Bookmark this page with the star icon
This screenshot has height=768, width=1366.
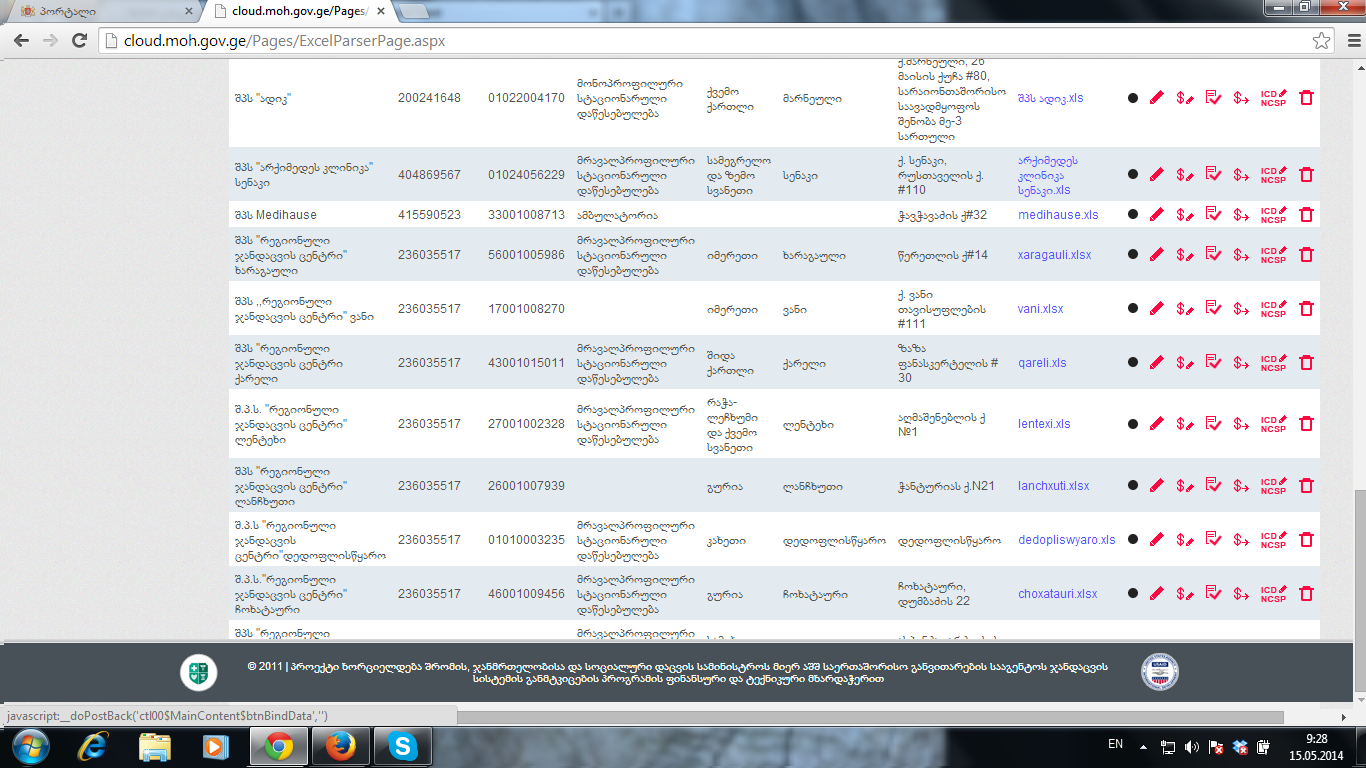[x=1321, y=41]
